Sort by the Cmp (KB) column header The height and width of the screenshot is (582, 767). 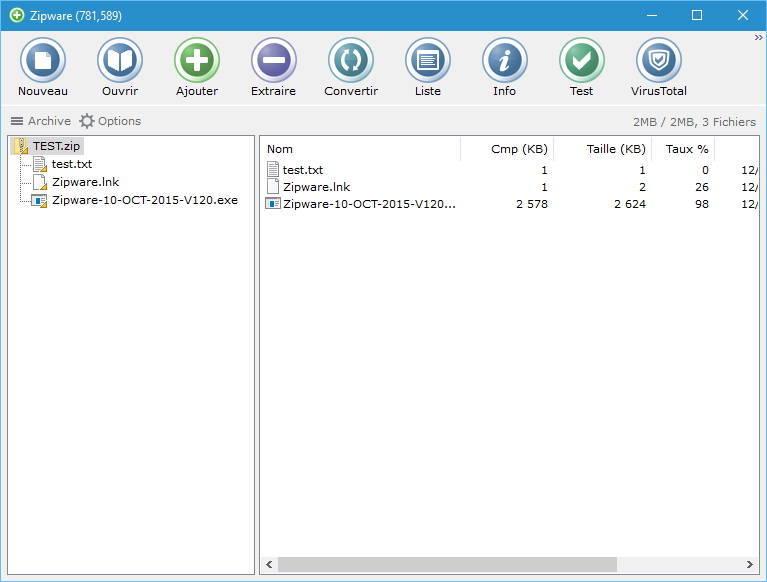coord(507,149)
